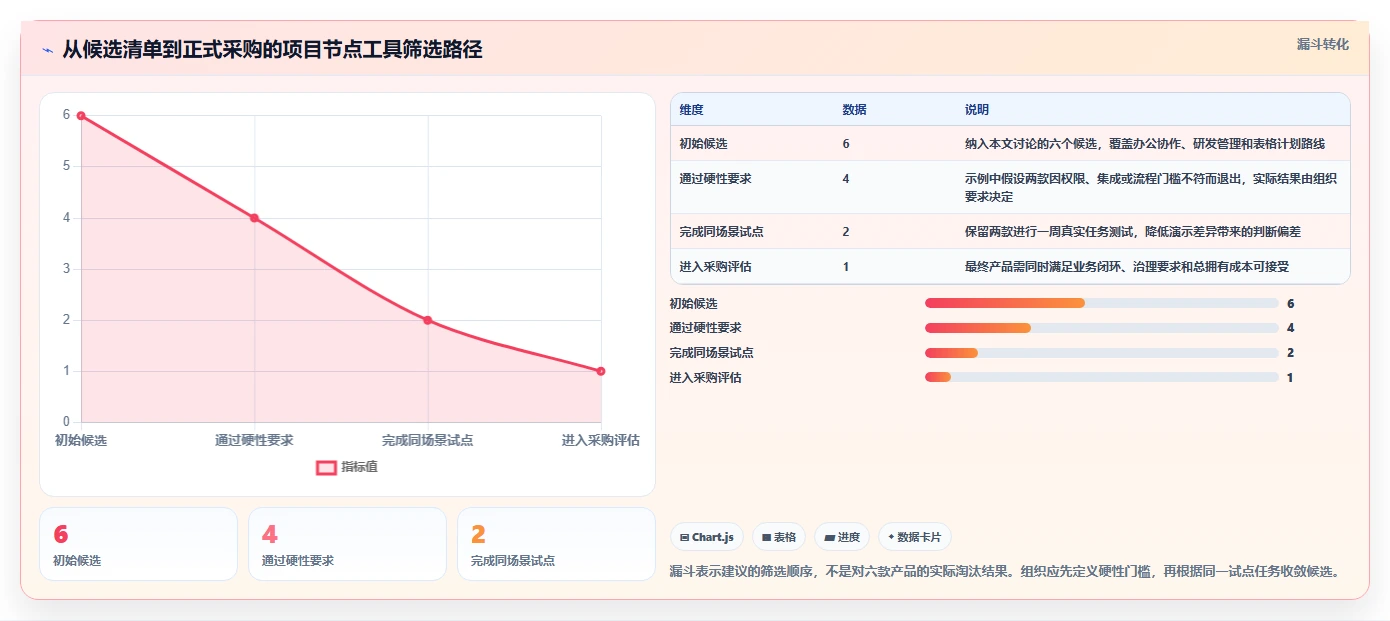1390x621 pixels.
Task: Open the stat card showing 6 初始候选
Action: click(x=139, y=544)
